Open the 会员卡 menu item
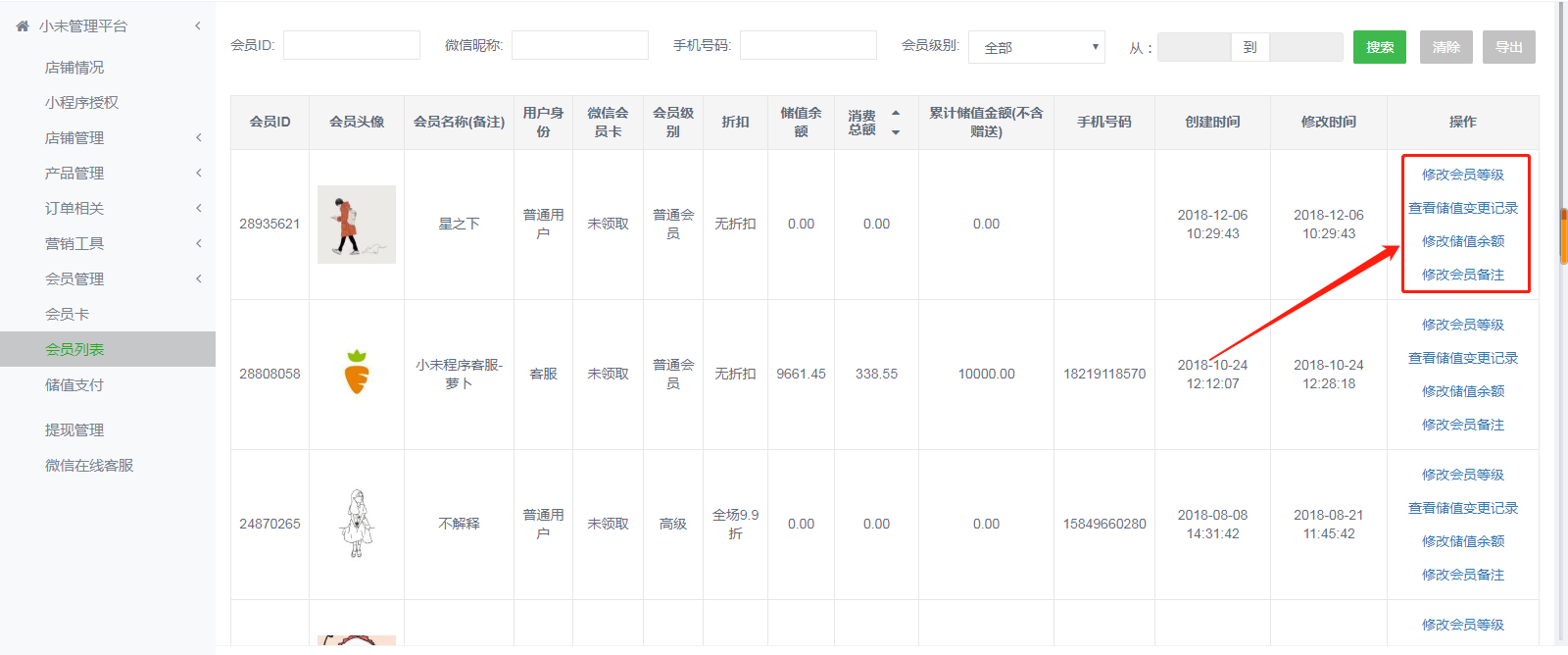The image size is (1568, 655). (67, 315)
